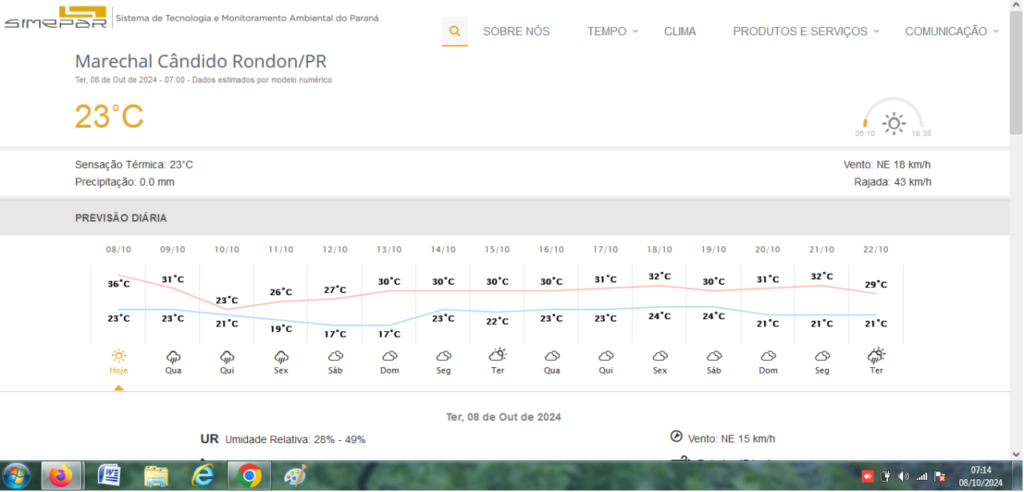This screenshot has width=1024, height=492.
Task: Open Firefox from the taskbar
Action: 61,476
